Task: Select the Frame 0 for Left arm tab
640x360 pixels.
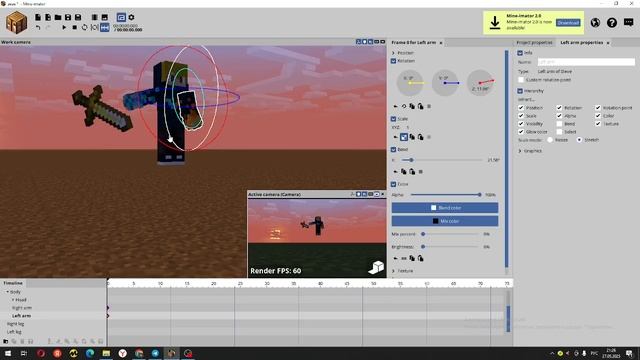Action: pyautogui.click(x=413, y=42)
